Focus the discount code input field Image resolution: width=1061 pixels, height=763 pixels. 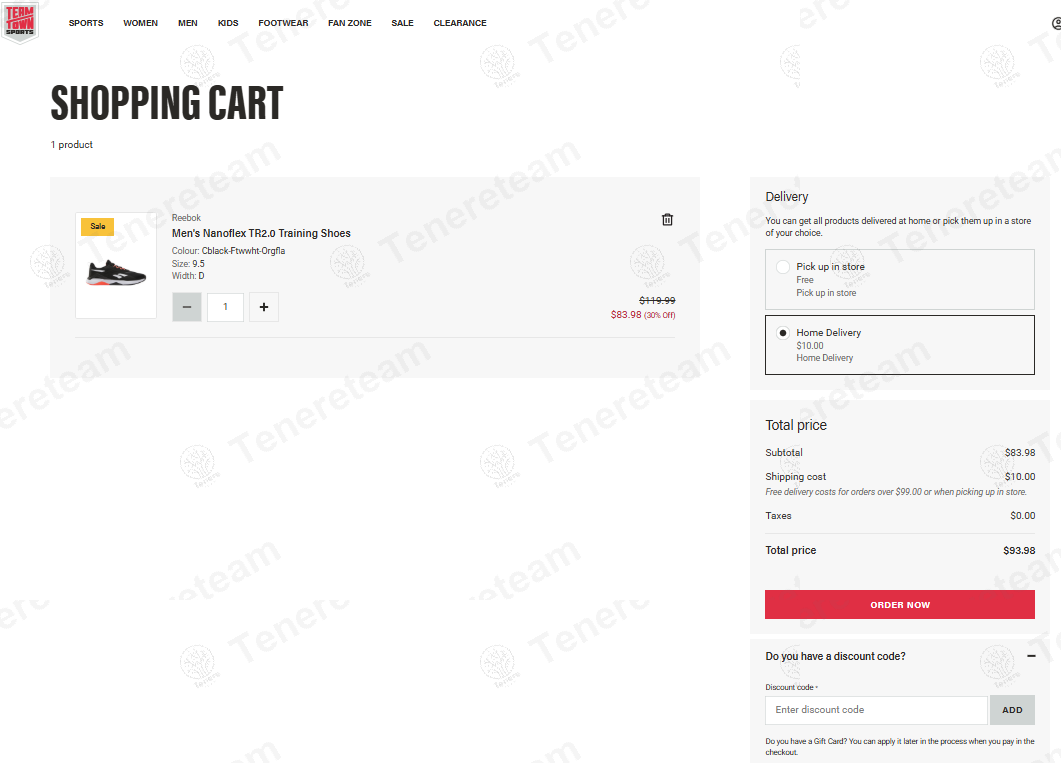click(x=876, y=710)
